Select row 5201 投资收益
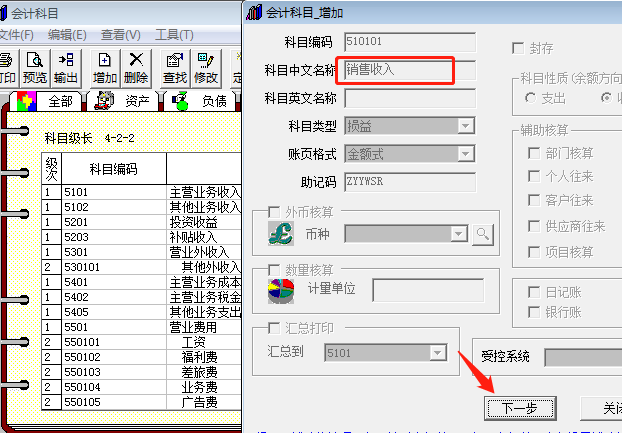The width and height of the screenshot is (622, 433). pyautogui.click(x=141, y=222)
